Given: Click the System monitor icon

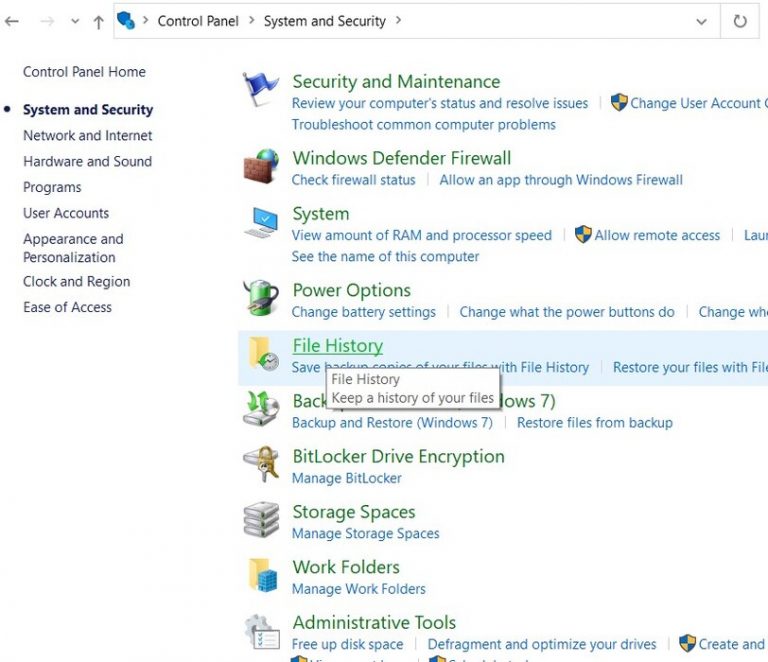Looking at the screenshot, I should (261, 223).
